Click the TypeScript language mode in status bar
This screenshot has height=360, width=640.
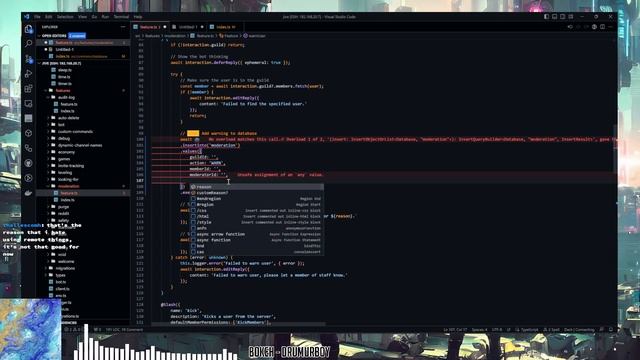click(x=529, y=330)
